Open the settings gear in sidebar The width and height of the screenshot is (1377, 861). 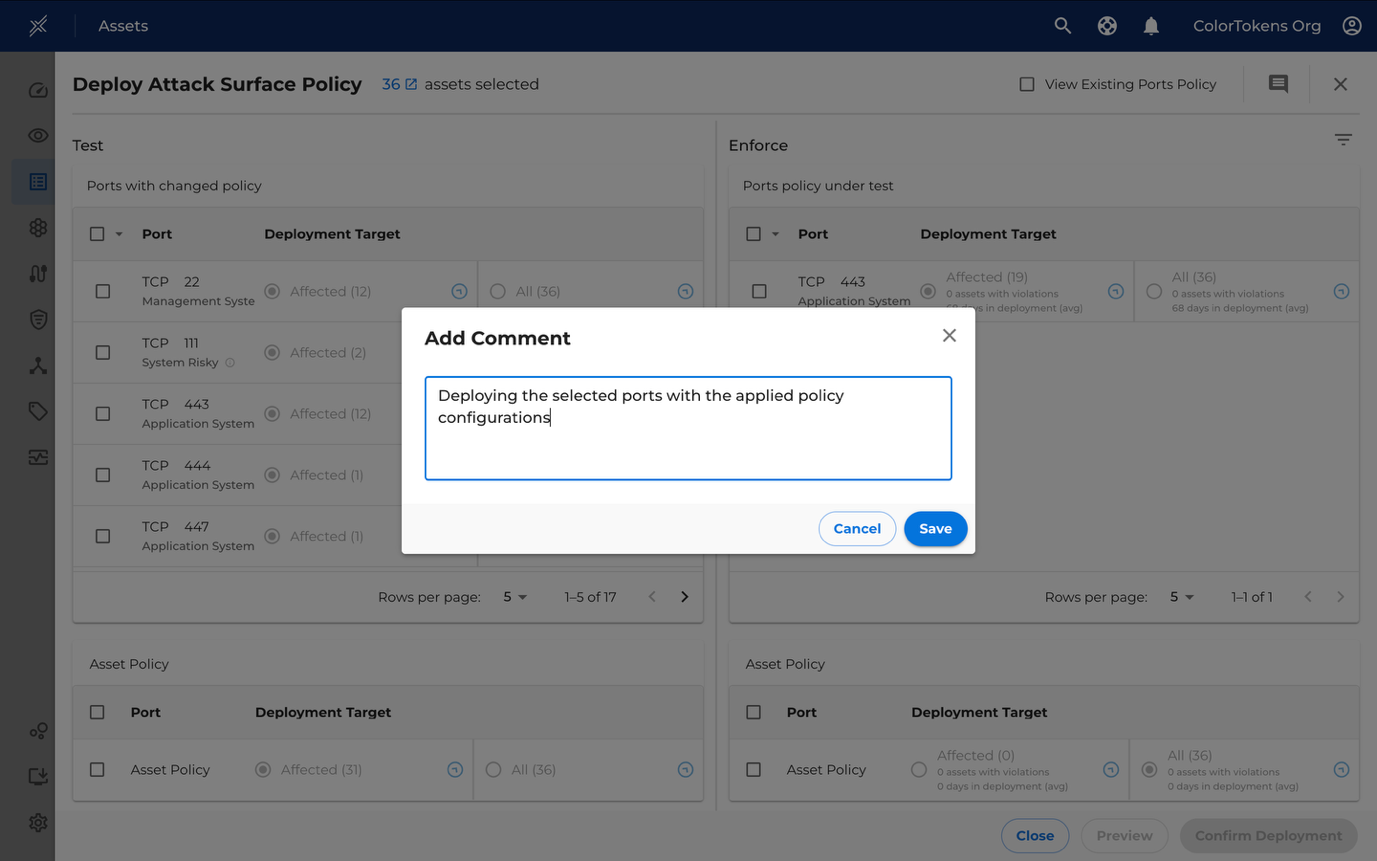38,822
